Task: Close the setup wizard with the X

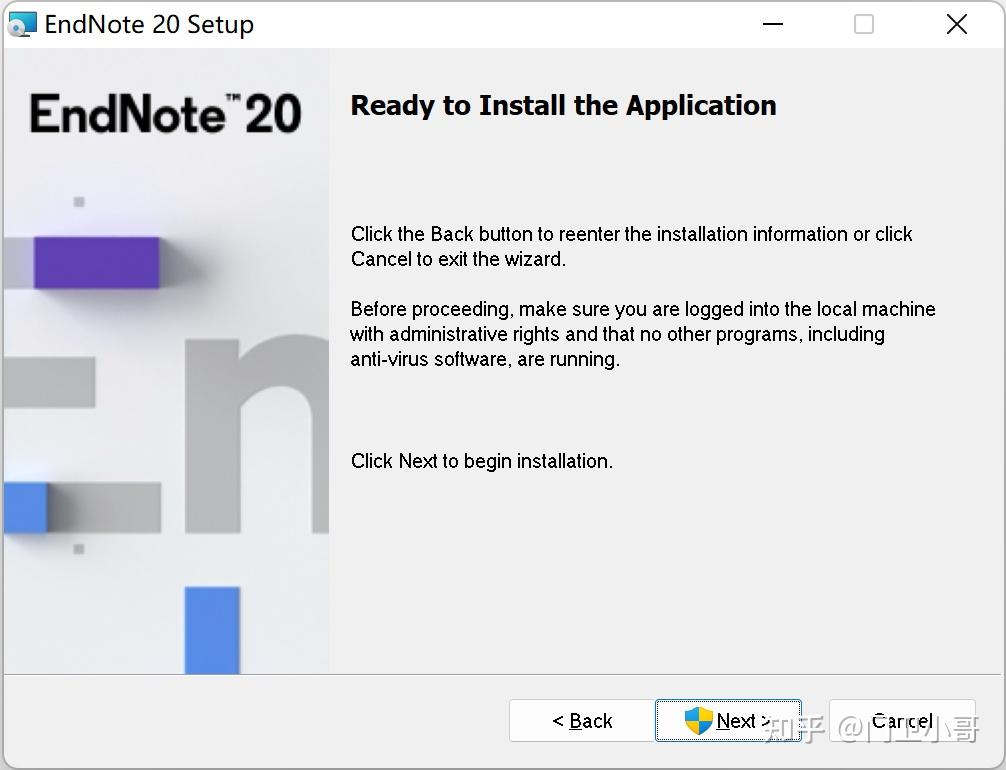Action: pyautogui.click(x=956, y=23)
